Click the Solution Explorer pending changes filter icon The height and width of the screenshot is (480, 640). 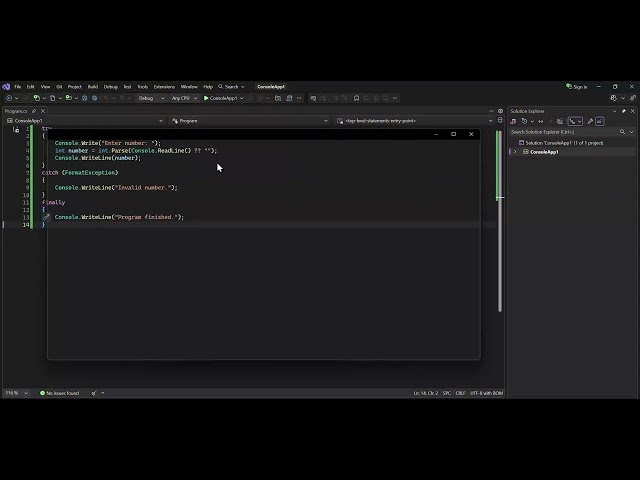[524, 121]
